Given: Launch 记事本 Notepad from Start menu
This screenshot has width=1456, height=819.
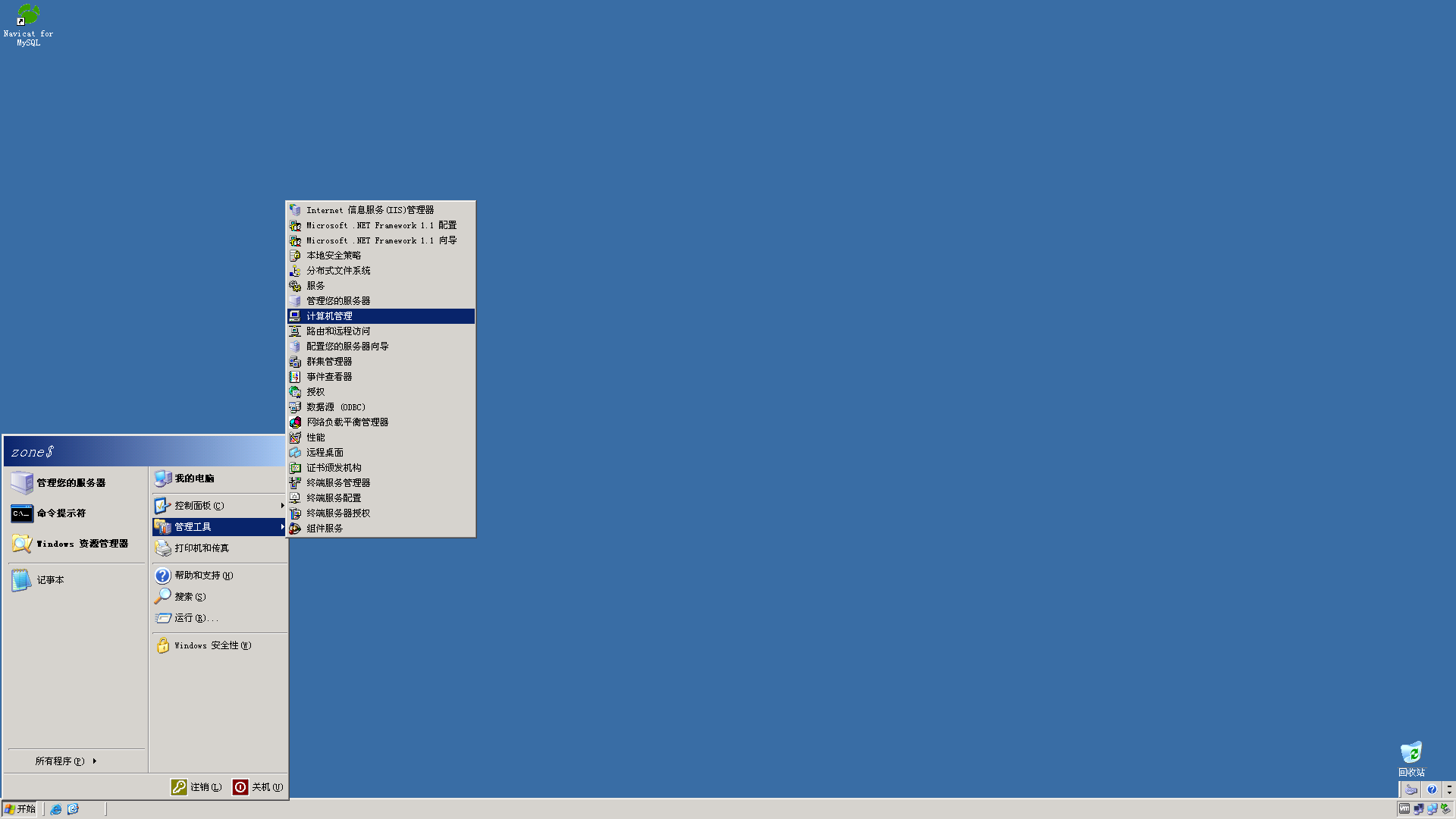Looking at the screenshot, I should coord(50,580).
